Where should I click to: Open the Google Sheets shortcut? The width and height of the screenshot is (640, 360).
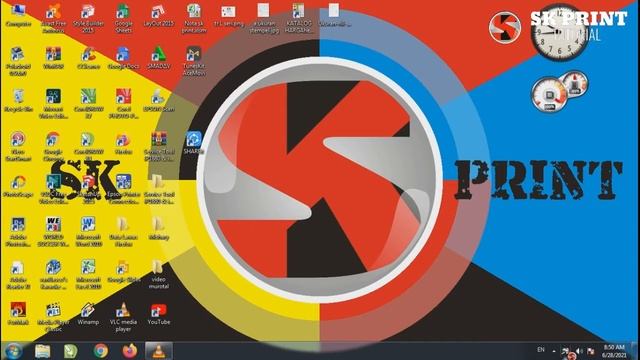pyautogui.click(x=123, y=18)
